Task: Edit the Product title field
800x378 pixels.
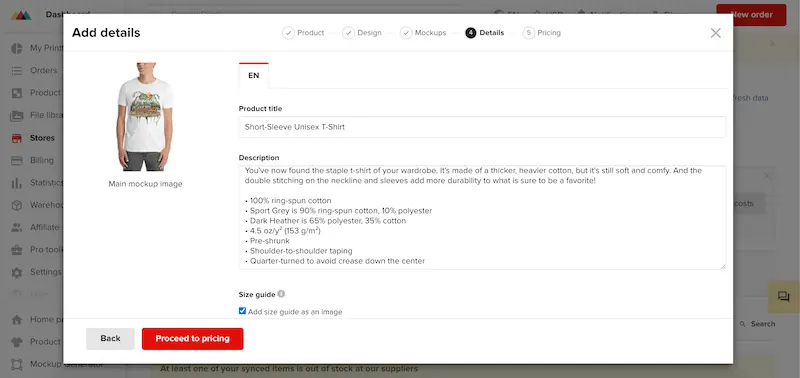Action: (482, 127)
